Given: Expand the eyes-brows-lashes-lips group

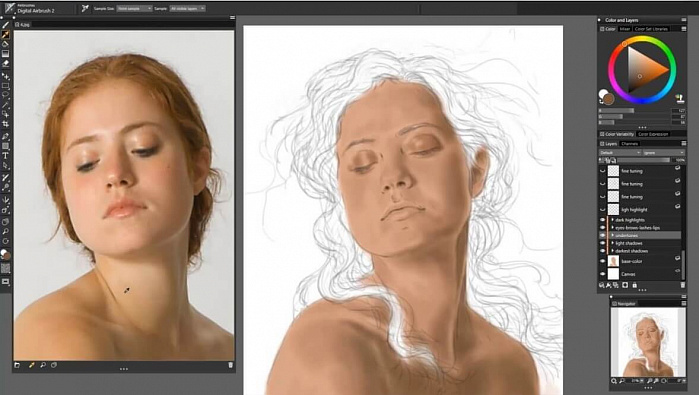Looking at the screenshot, I should tap(613, 227).
